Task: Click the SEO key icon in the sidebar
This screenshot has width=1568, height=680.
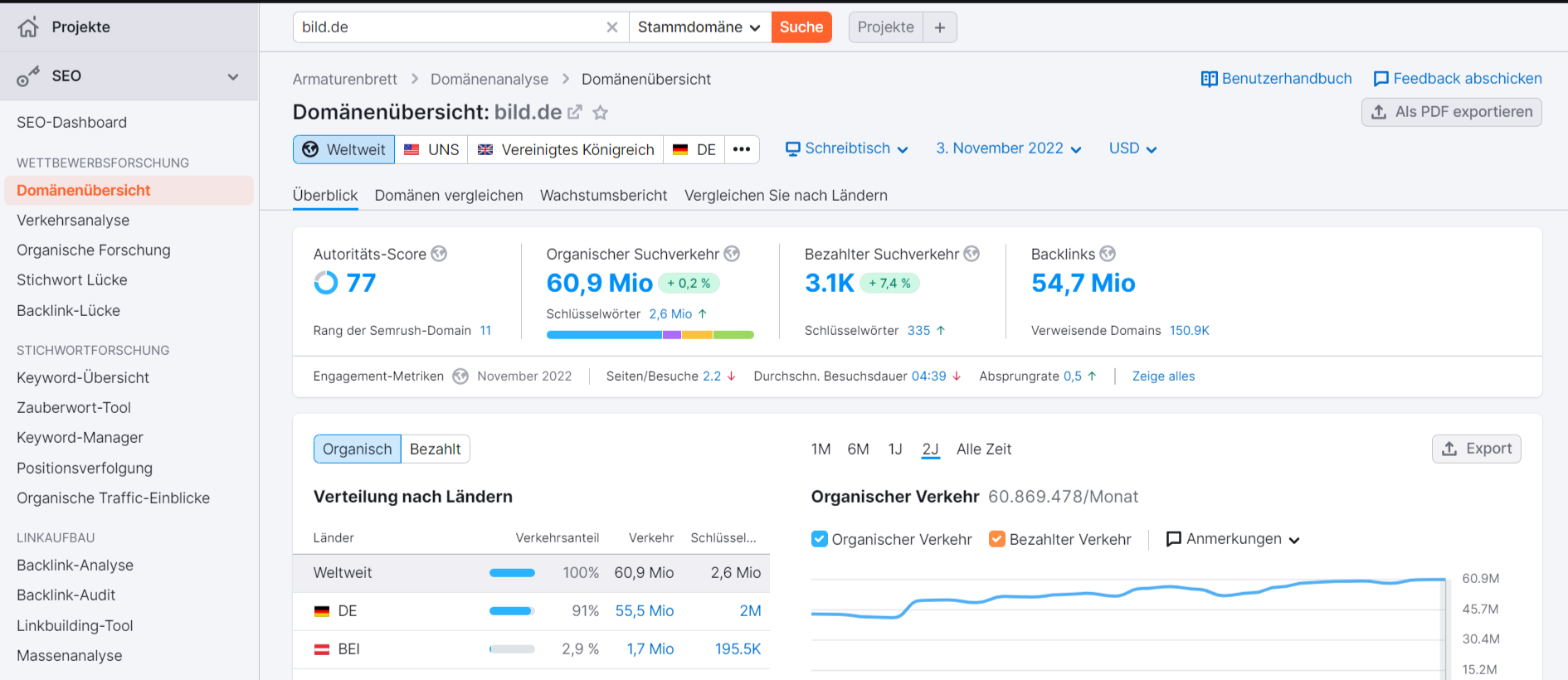Action: [28, 76]
